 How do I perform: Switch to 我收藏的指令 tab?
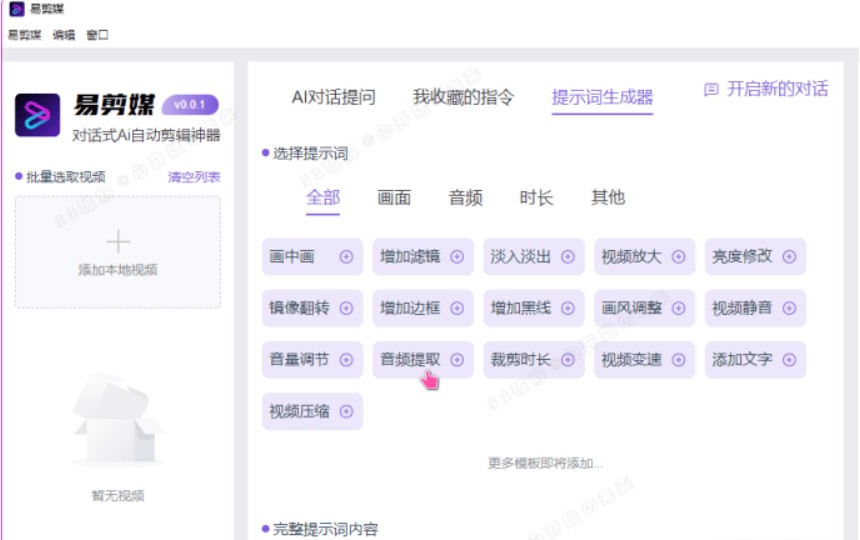point(463,97)
